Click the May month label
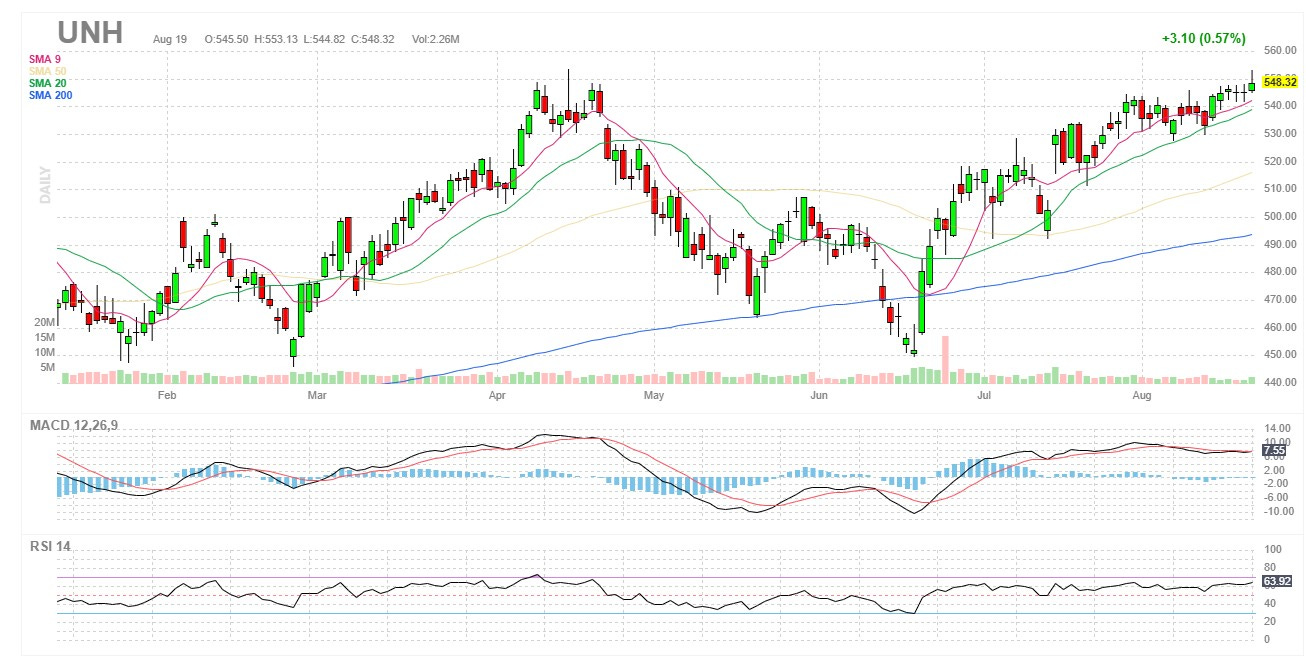 coord(654,397)
